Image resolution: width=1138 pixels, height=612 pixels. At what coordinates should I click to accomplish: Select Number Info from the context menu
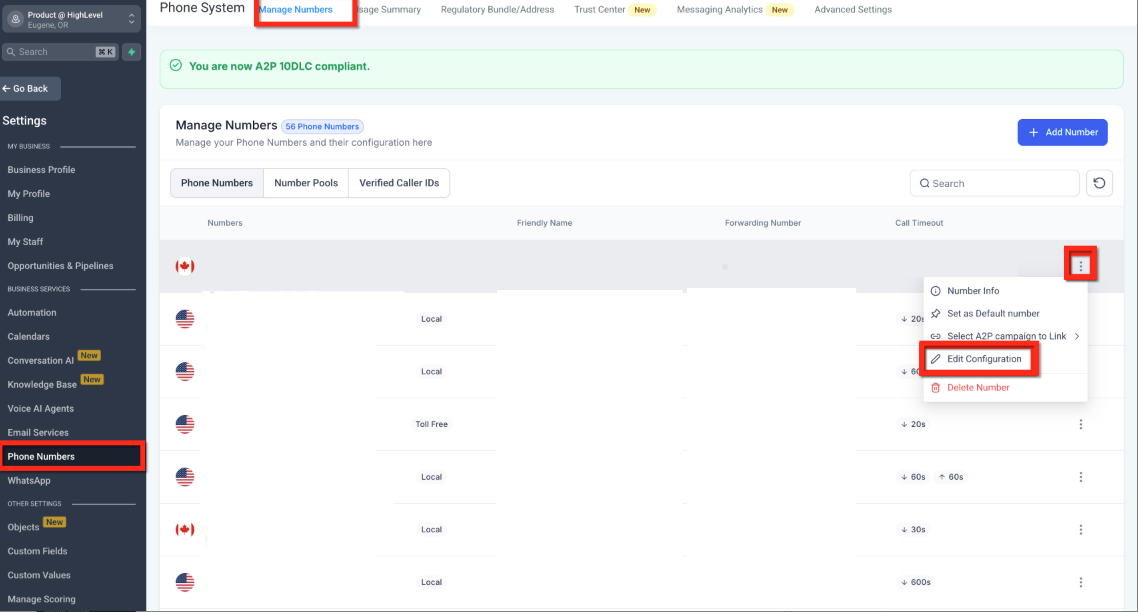tap(973, 292)
